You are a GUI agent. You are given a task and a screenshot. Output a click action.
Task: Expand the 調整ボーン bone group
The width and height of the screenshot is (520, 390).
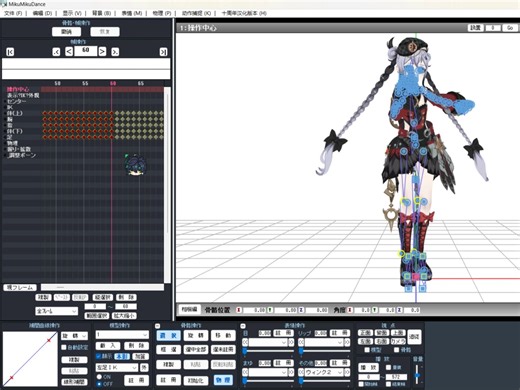tap(5, 155)
